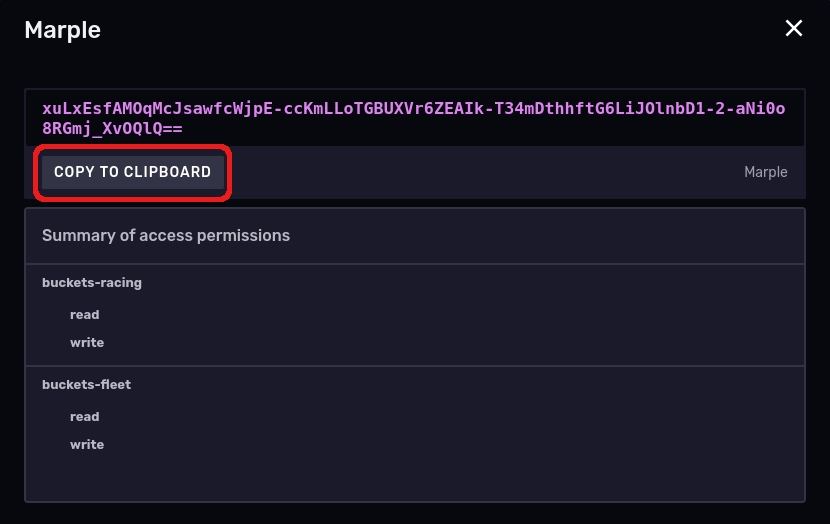Click gray bar between copy button and Marple label
This screenshot has height=524, width=830.
[x=480, y=172]
